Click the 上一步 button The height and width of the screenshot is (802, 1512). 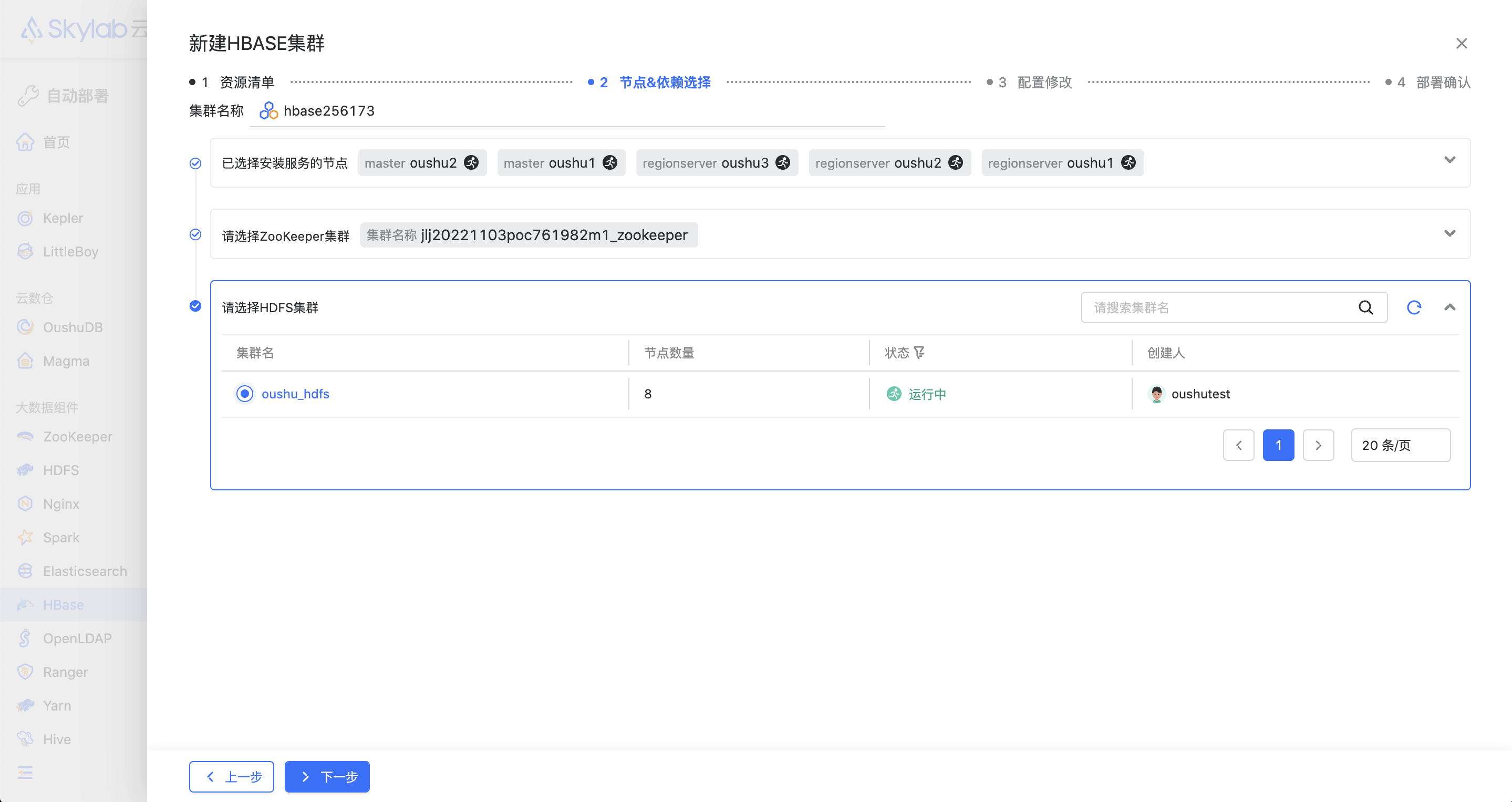pyautogui.click(x=232, y=777)
